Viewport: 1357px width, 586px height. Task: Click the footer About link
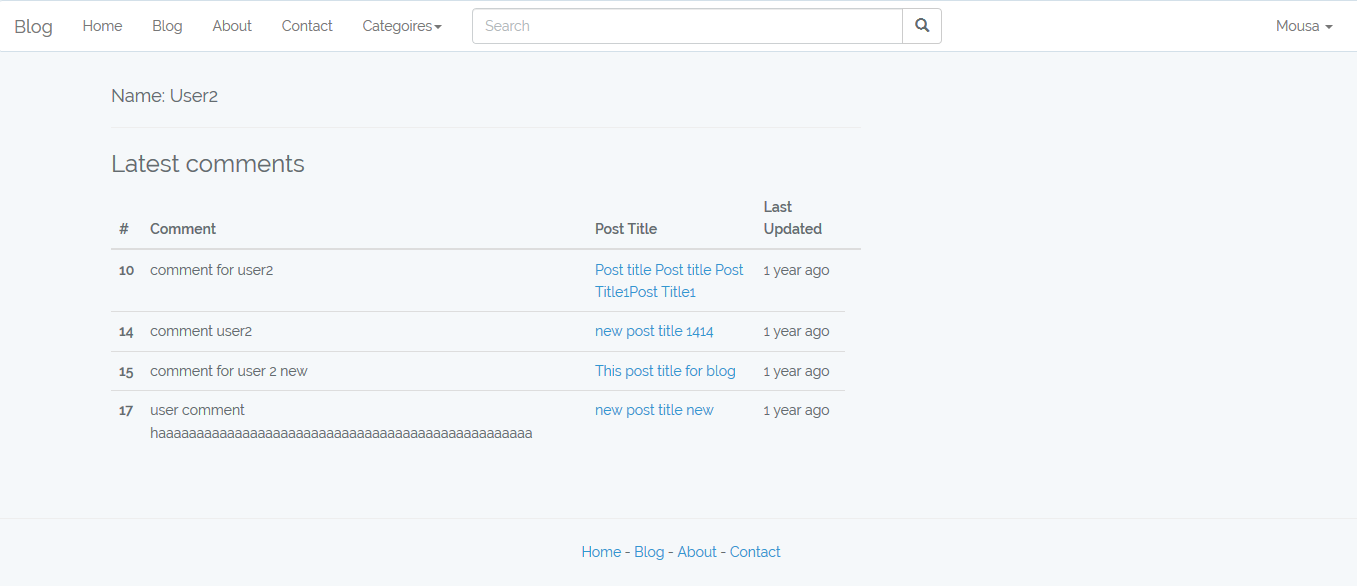[x=697, y=552]
